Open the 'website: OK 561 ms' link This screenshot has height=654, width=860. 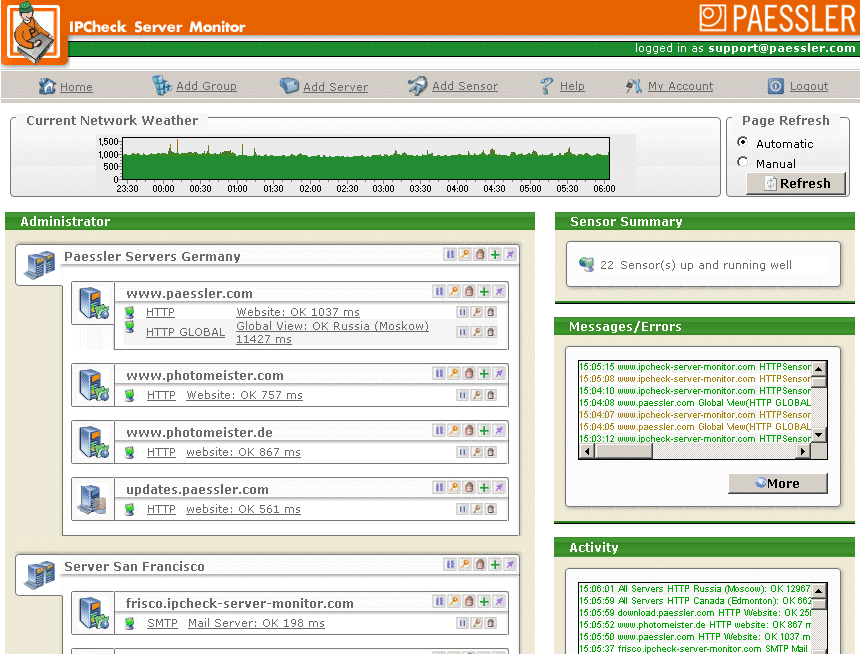[244, 509]
